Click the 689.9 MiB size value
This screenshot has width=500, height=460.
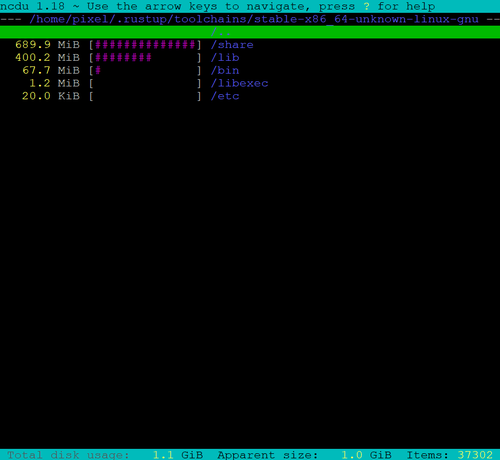47,45
